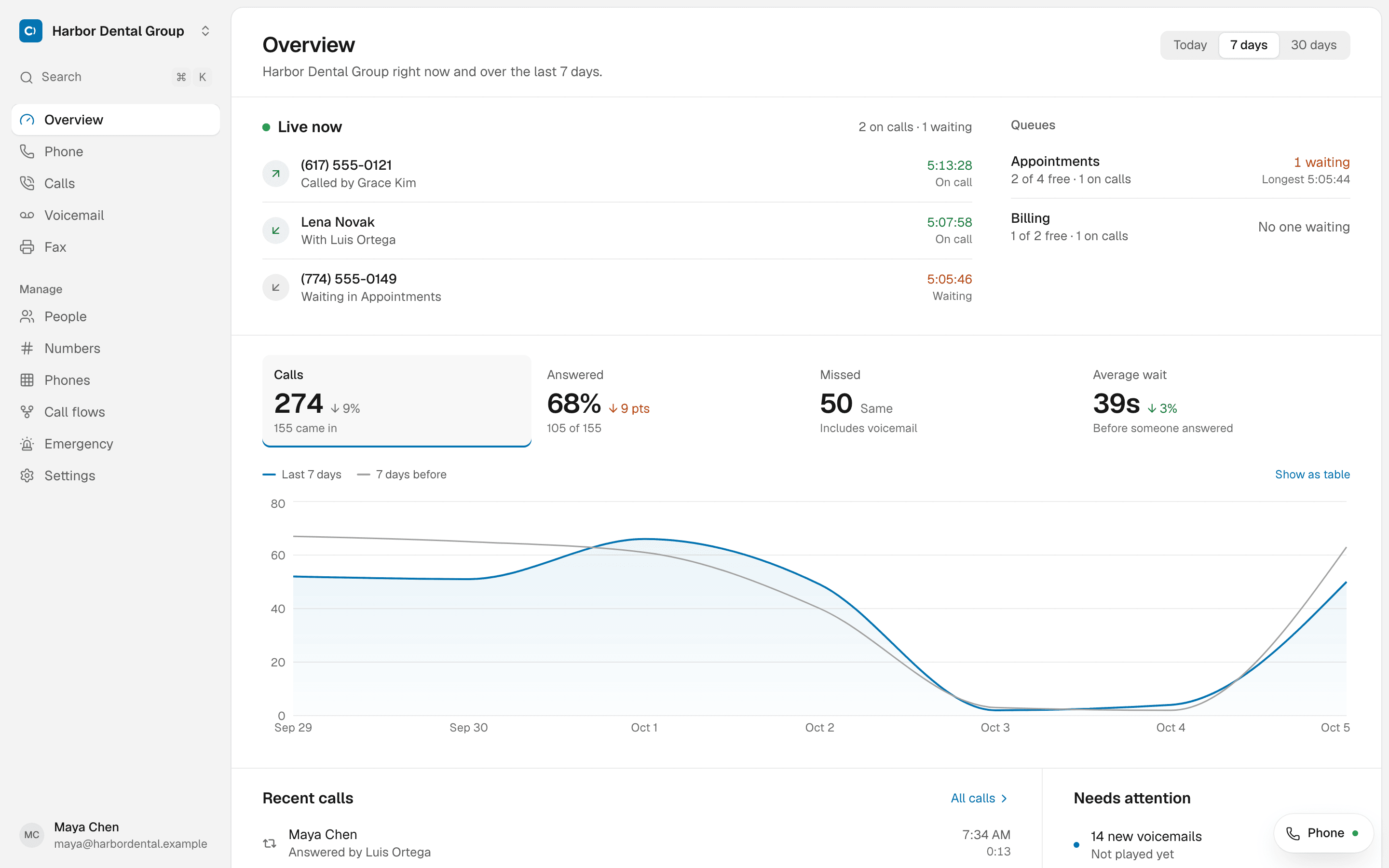Open the People icon under Manage
This screenshot has height=868, width=1389.
point(27,316)
